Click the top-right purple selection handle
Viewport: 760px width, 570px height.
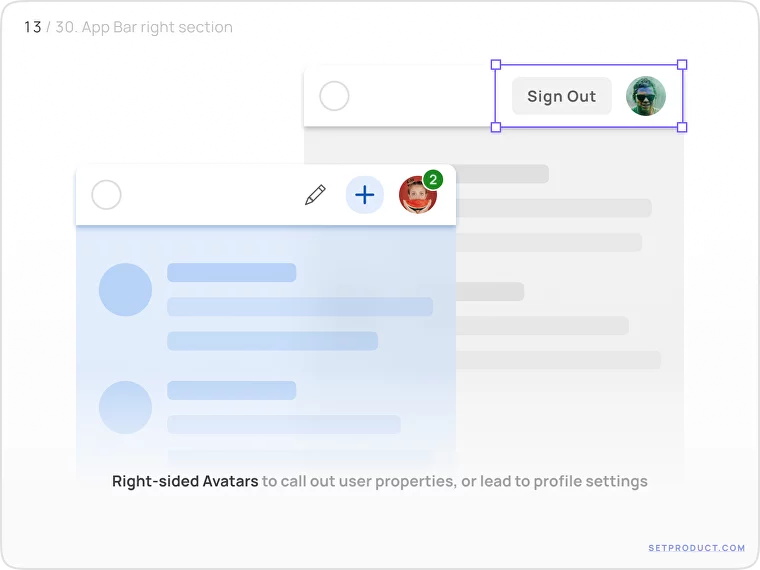tap(682, 65)
